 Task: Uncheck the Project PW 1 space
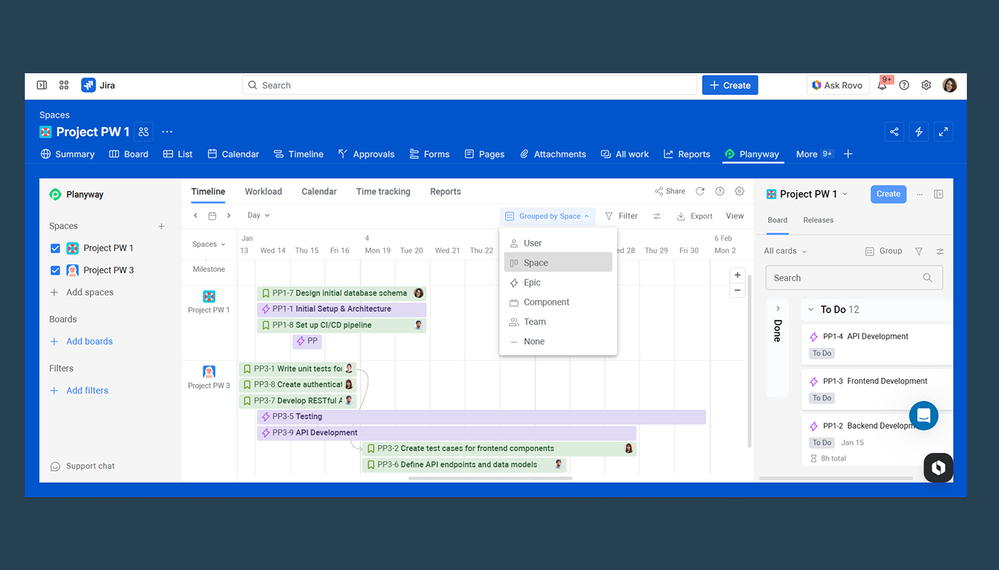55,248
